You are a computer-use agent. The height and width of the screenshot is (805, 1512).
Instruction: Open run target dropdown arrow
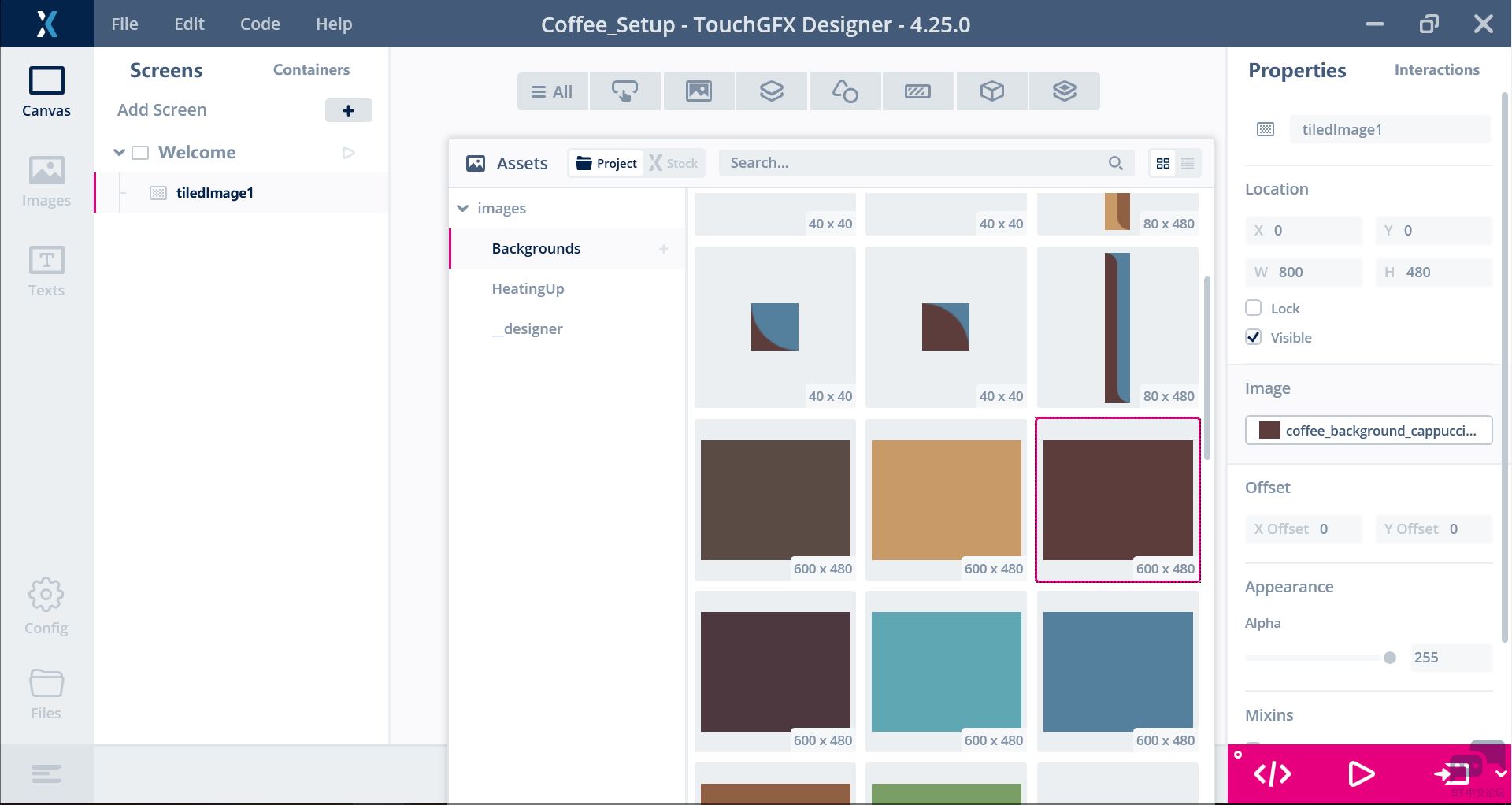point(1500,773)
